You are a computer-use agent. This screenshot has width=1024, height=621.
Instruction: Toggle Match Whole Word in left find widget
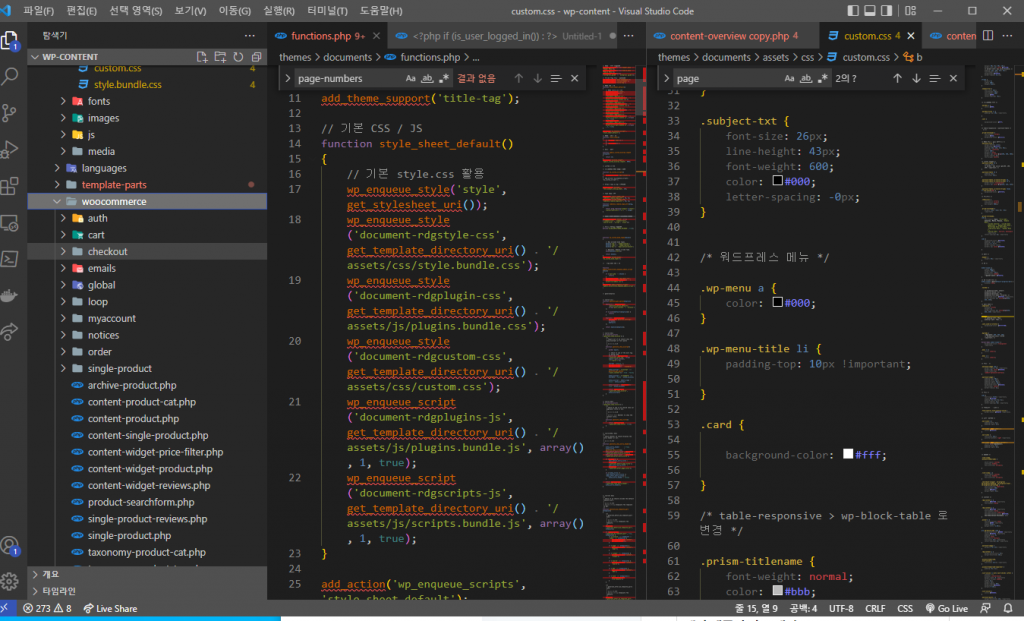tap(427, 78)
